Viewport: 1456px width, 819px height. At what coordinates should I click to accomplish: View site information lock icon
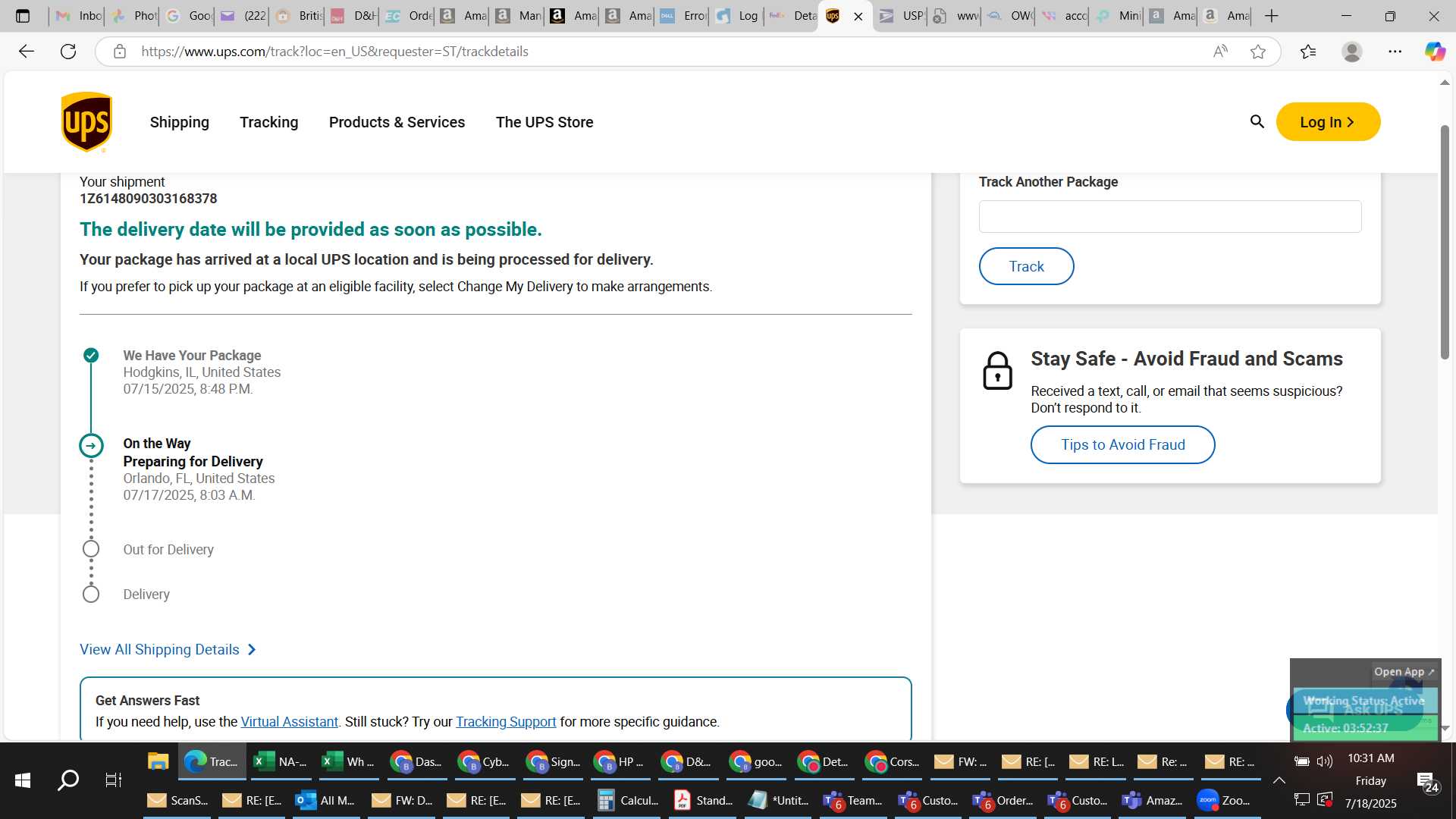point(119,52)
